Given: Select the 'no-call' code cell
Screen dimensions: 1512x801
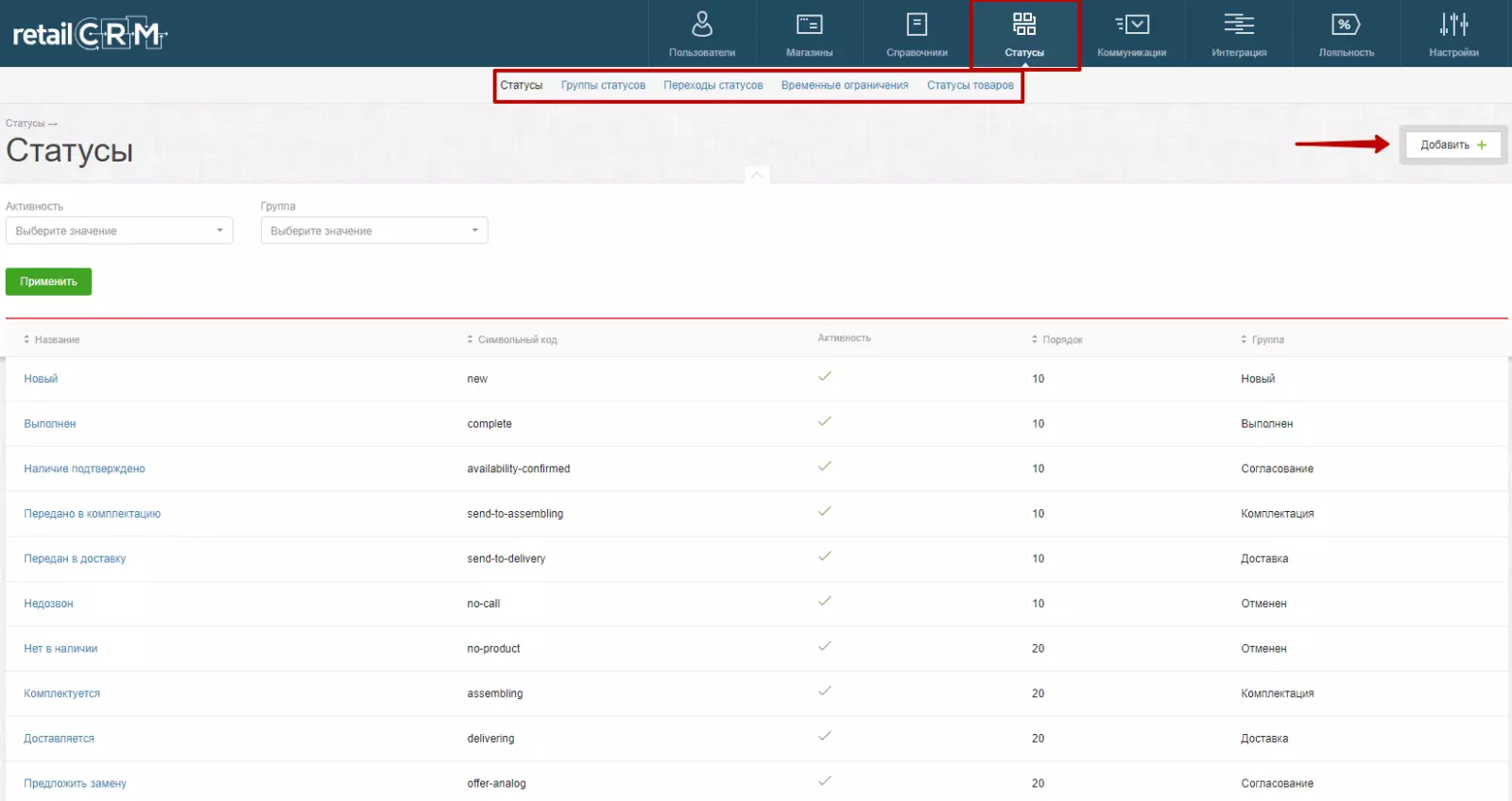Looking at the screenshot, I should coord(484,604).
